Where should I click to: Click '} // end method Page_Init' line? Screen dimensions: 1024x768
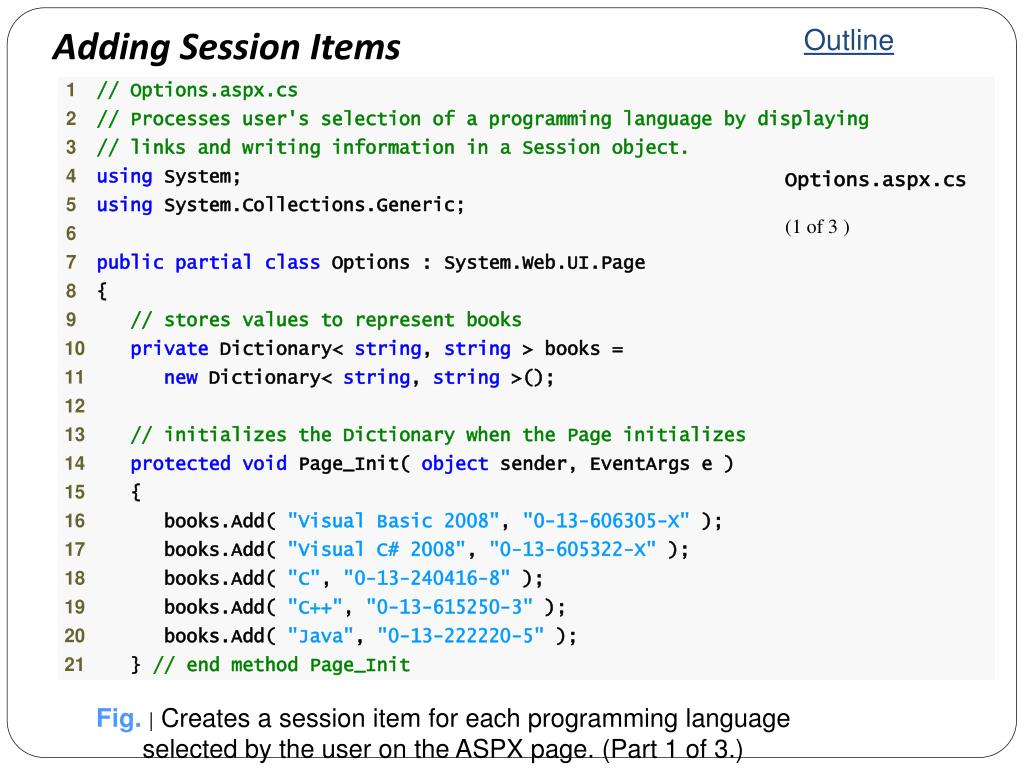(270, 665)
